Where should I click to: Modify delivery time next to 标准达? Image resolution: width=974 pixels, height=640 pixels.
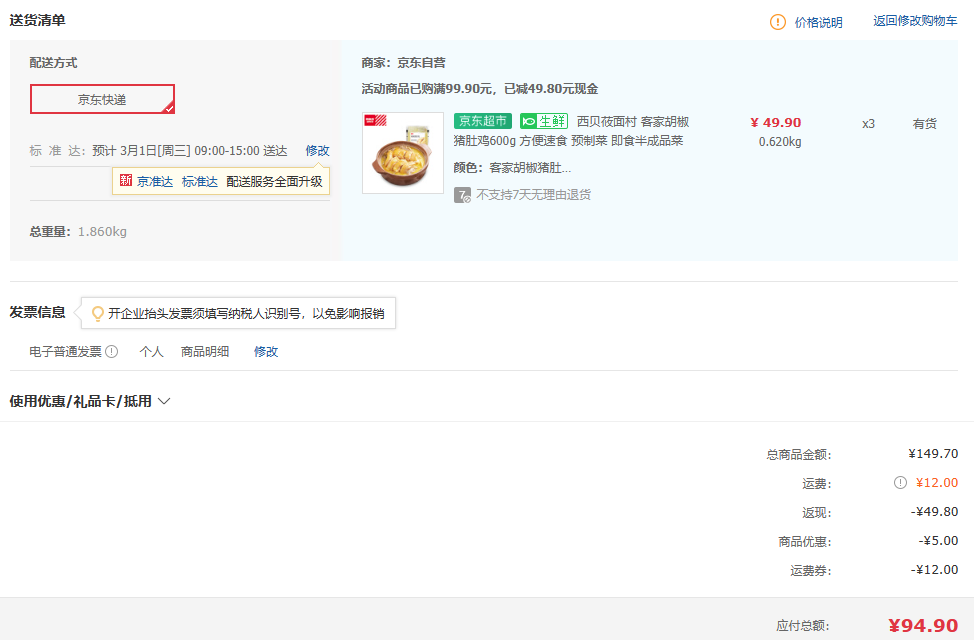(317, 150)
